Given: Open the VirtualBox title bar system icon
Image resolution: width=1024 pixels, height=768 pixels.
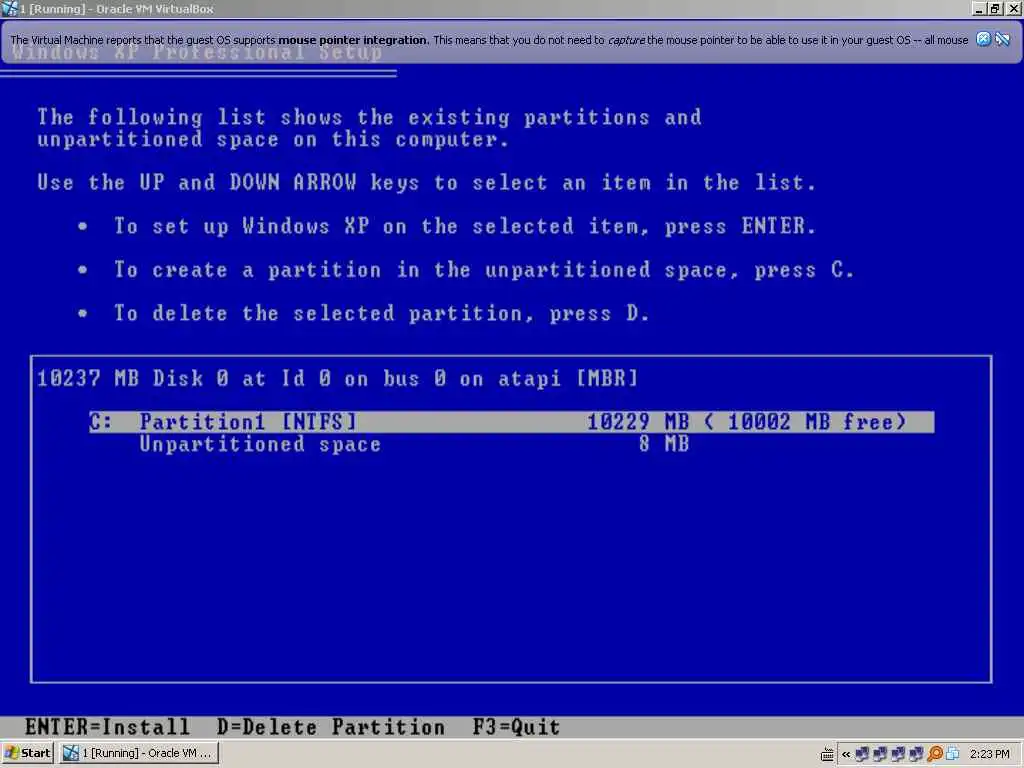Looking at the screenshot, I should 8,8.
